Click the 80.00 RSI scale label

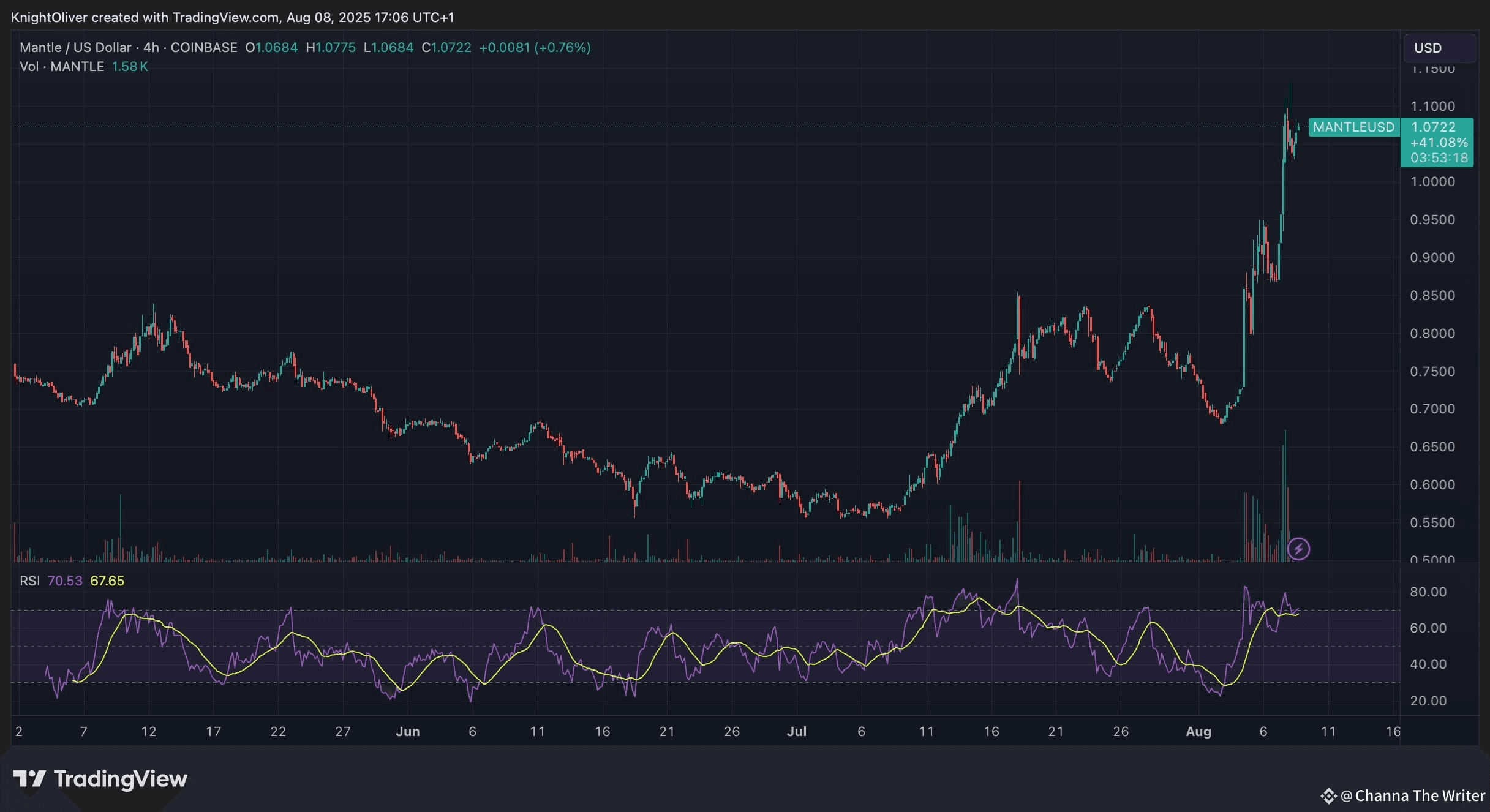pos(1428,592)
